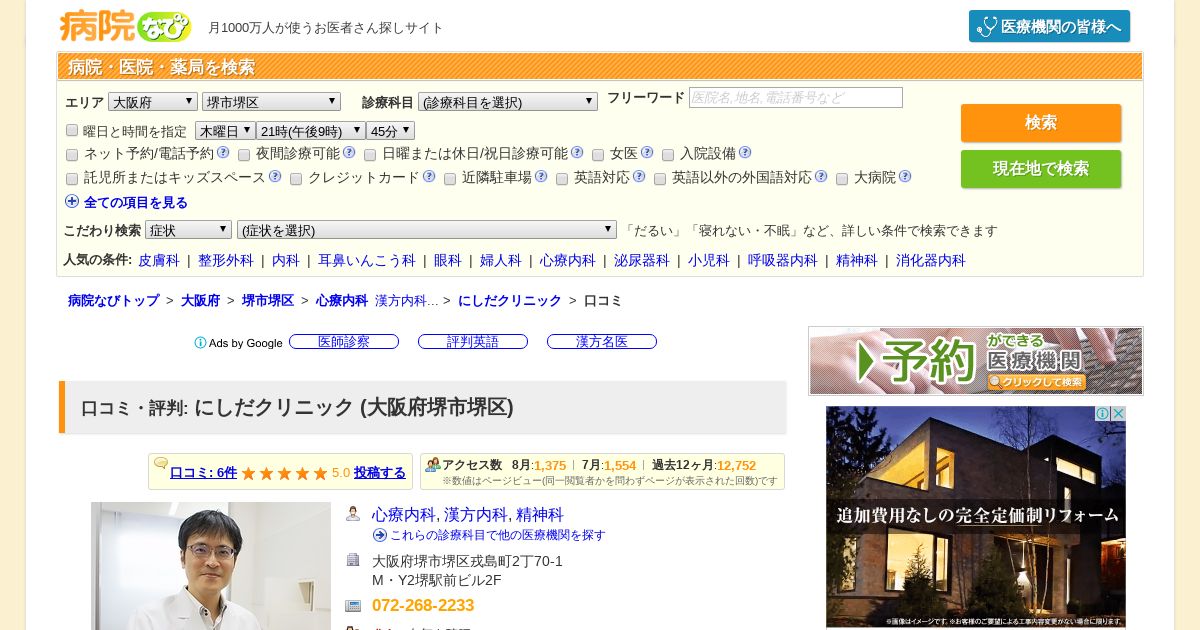Click the access count people icon

click(x=433, y=465)
